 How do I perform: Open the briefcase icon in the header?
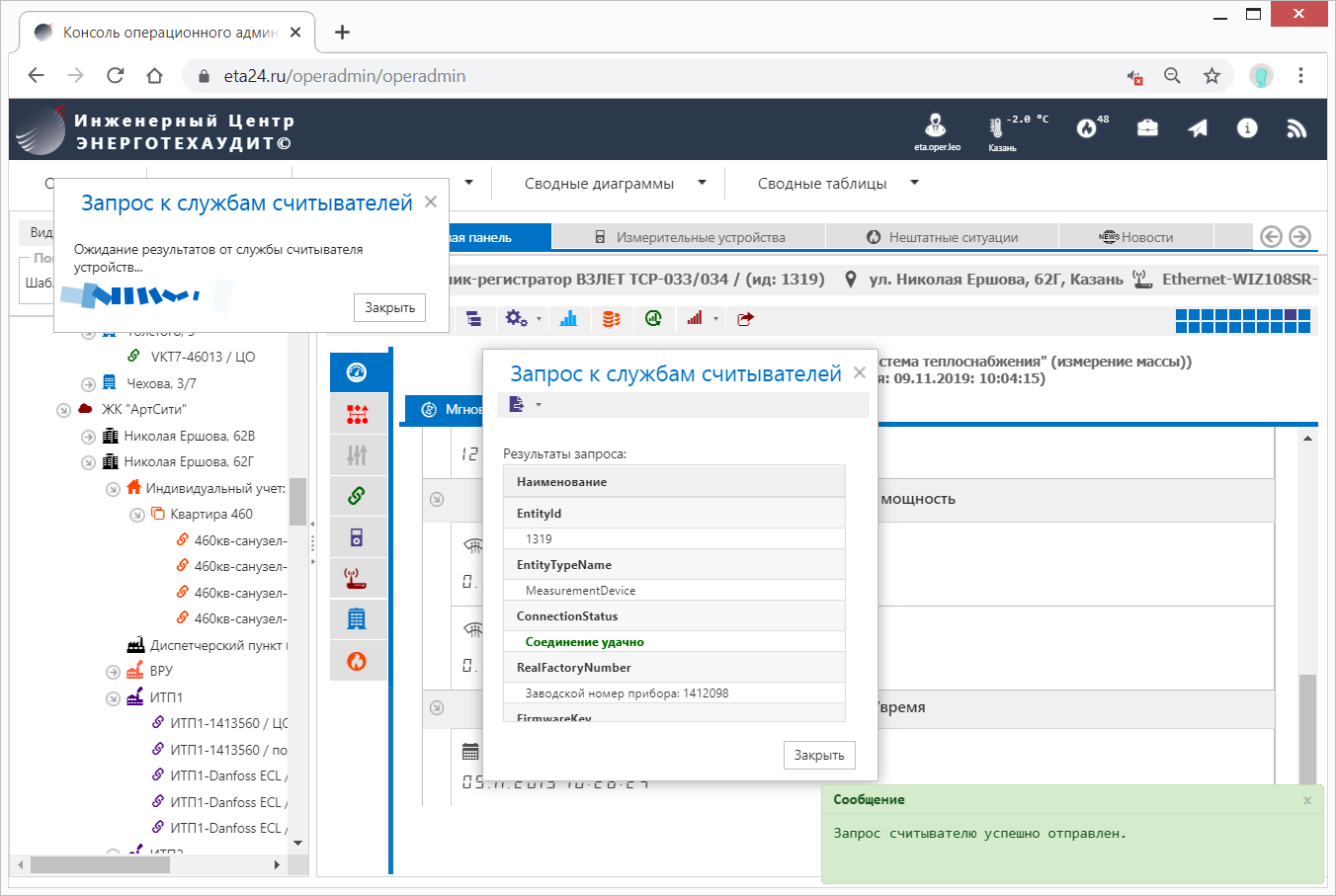[1147, 128]
